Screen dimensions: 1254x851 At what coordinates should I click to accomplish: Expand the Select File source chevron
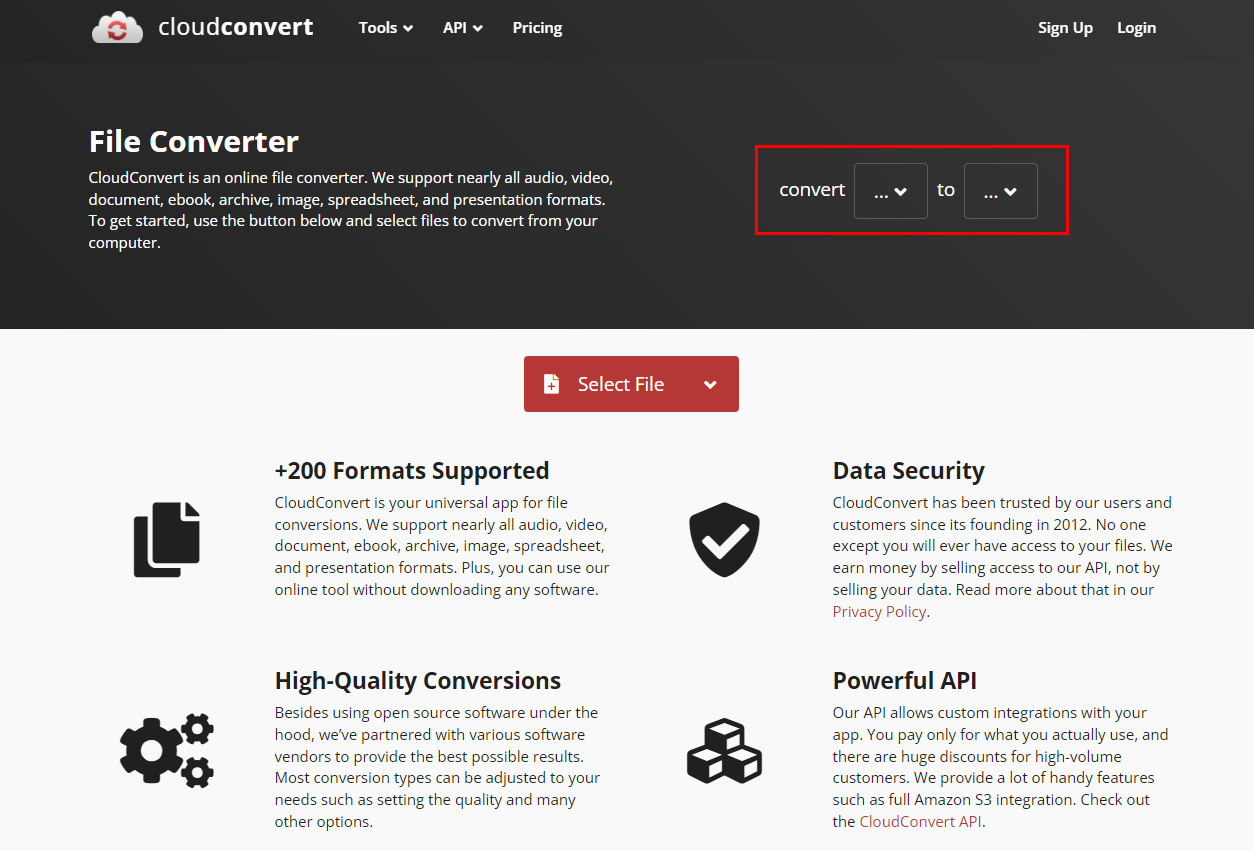[710, 385]
